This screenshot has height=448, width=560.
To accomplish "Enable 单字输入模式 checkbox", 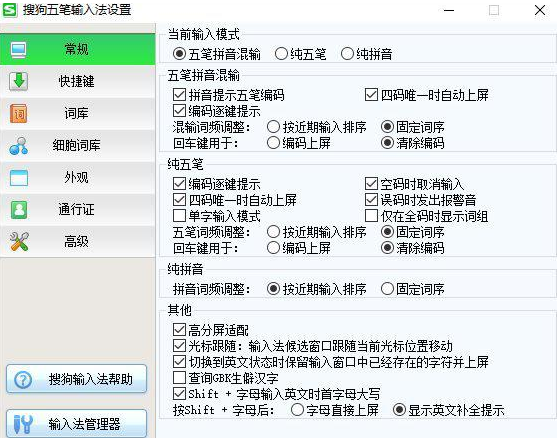I will tap(179, 216).
